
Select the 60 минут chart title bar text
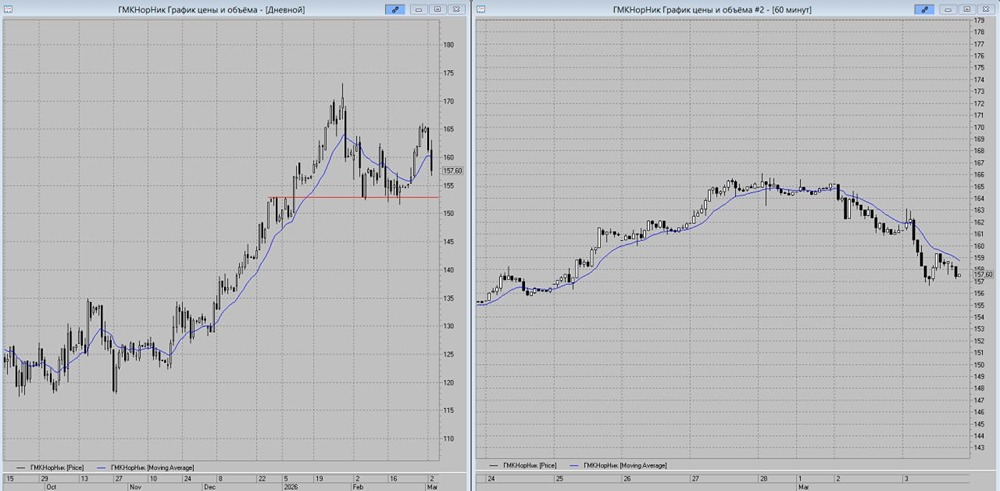pyautogui.click(x=712, y=10)
